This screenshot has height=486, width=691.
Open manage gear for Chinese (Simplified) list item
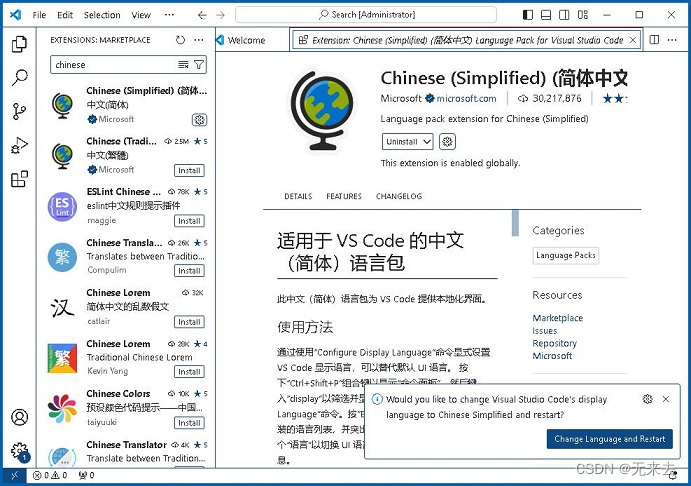199,119
